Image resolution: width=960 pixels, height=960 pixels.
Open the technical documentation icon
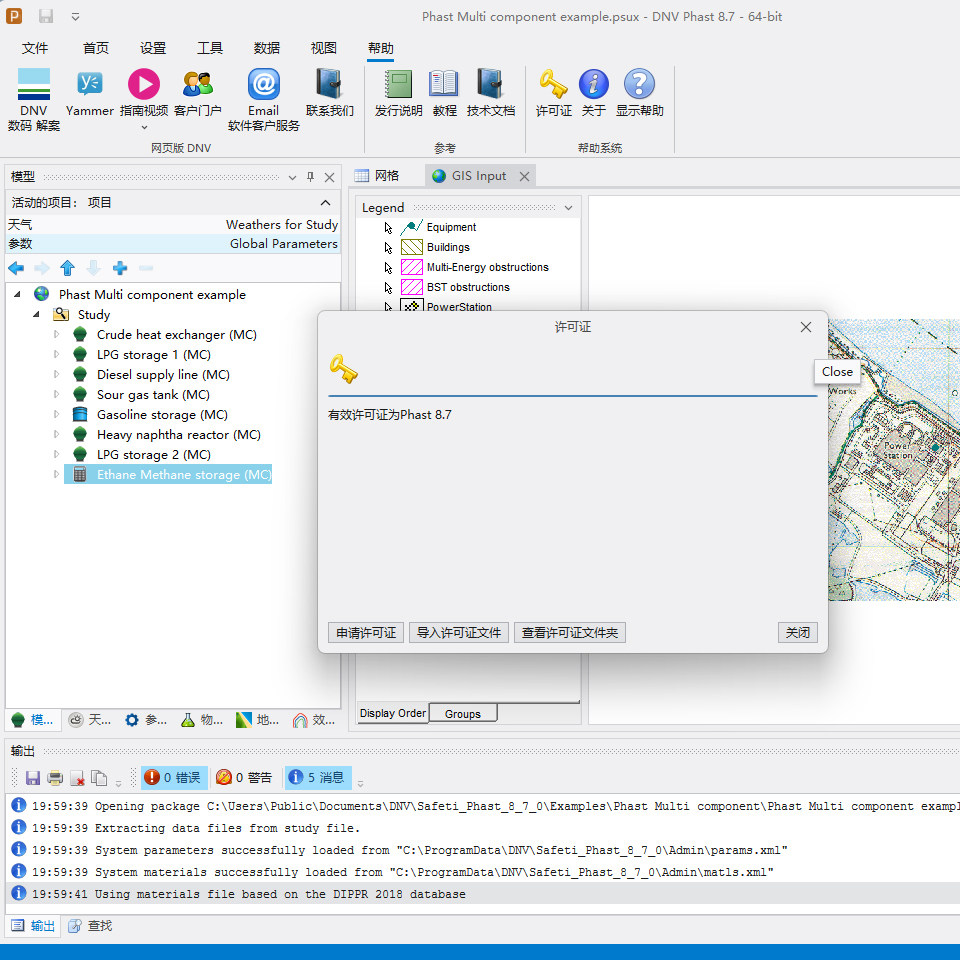click(490, 84)
